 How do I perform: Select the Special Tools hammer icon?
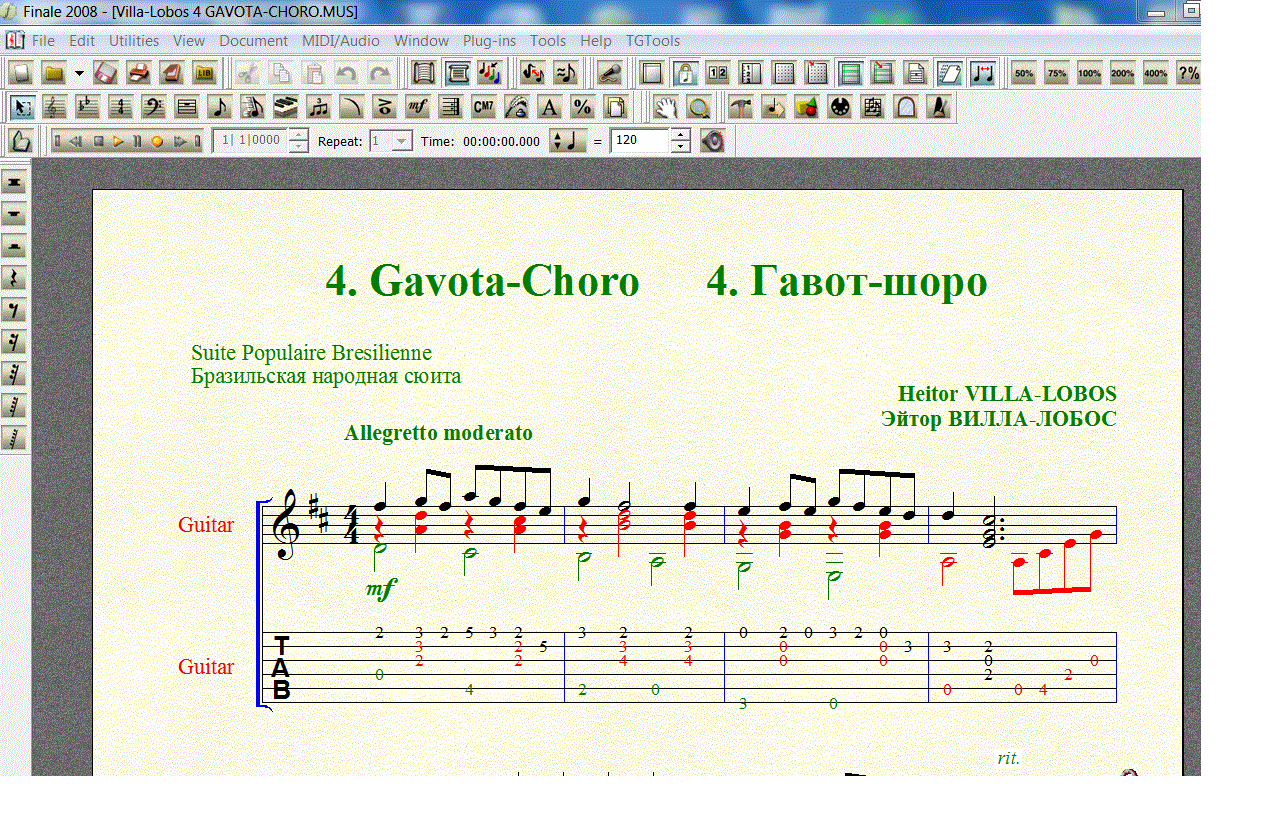741,107
